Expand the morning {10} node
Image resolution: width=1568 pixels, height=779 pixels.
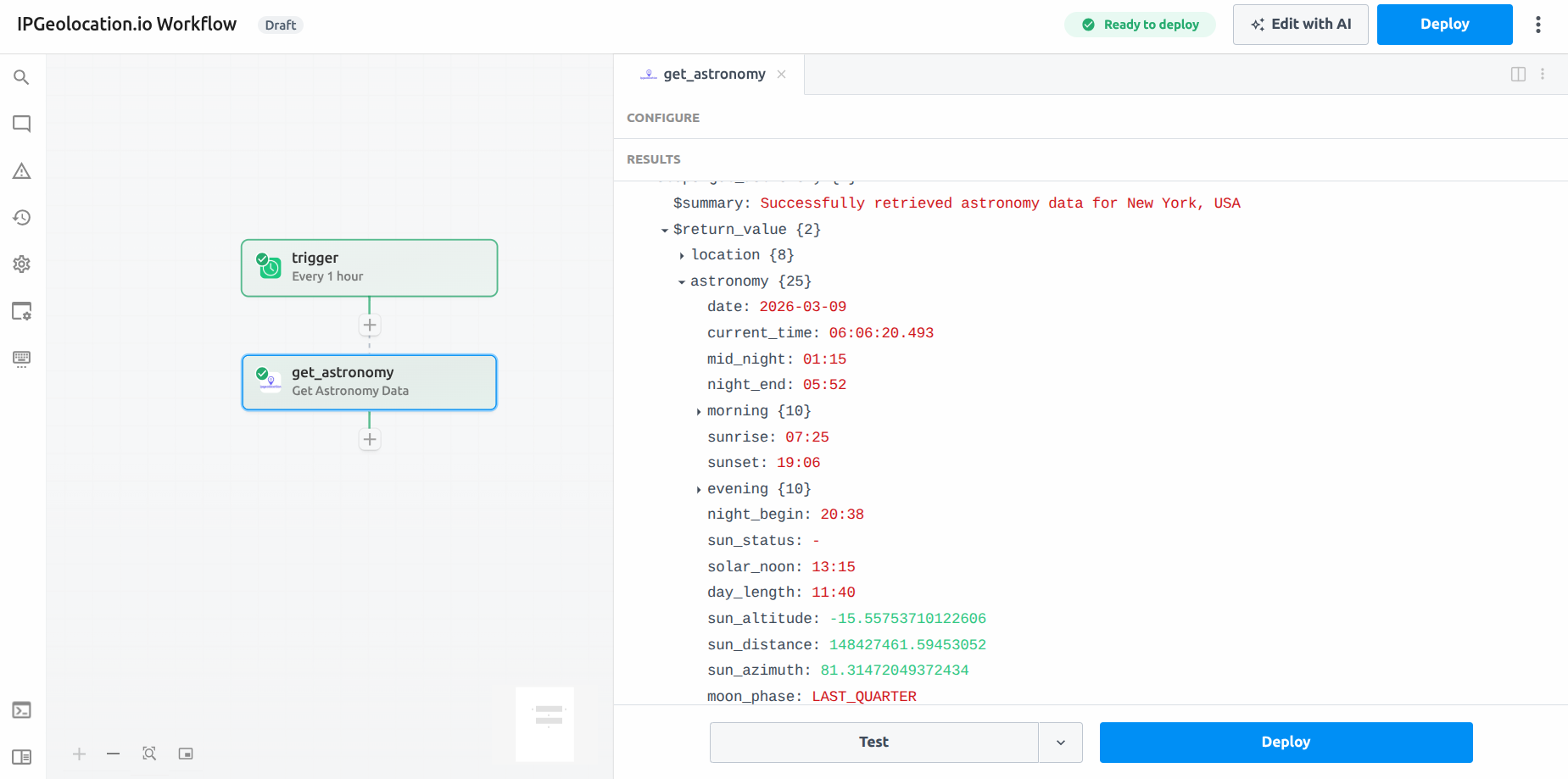click(698, 412)
